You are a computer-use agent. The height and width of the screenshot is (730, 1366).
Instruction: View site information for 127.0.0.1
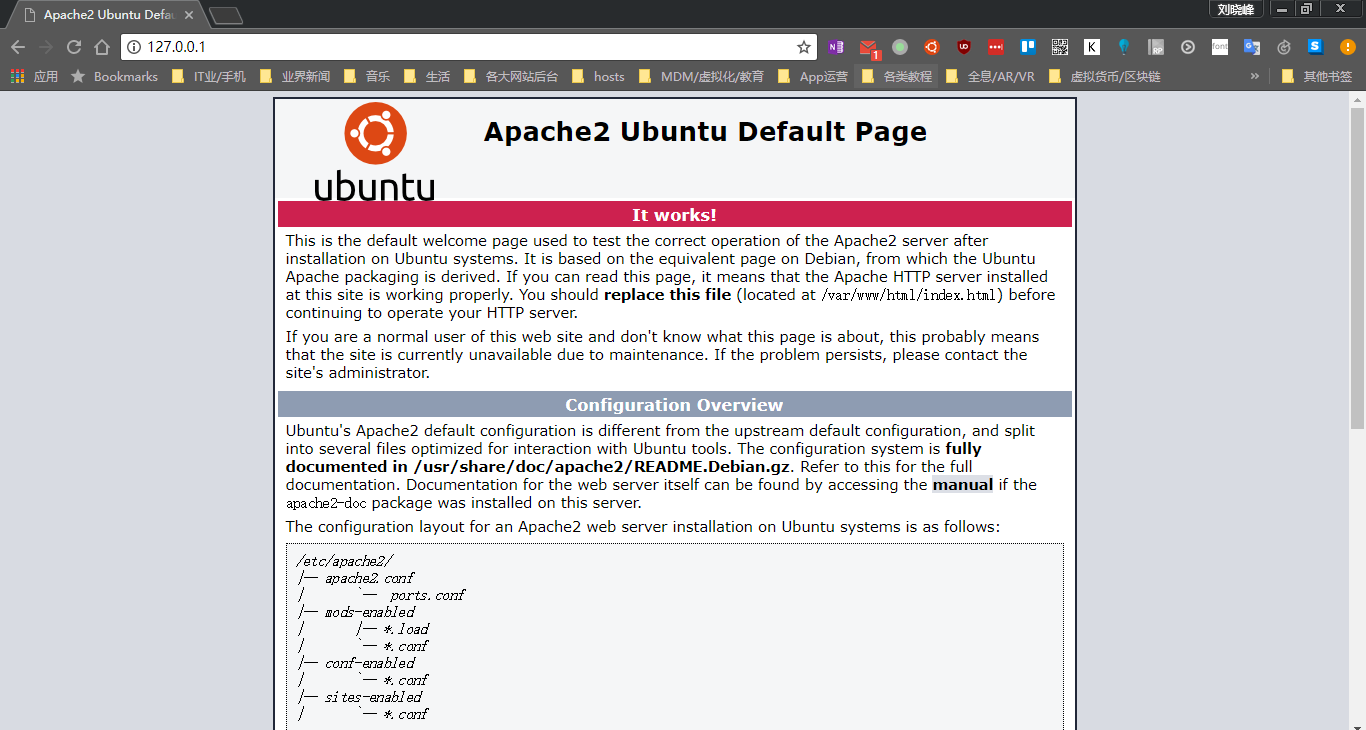pyautogui.click(x=134, y=47)
